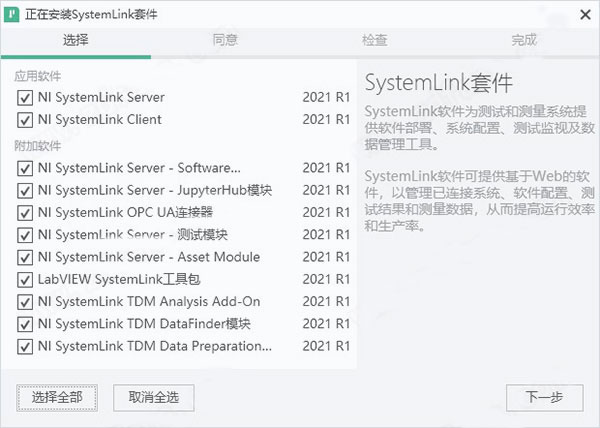
Task: Toggle the Server - Software... add-on checkbox
Action: click(25, 168)
